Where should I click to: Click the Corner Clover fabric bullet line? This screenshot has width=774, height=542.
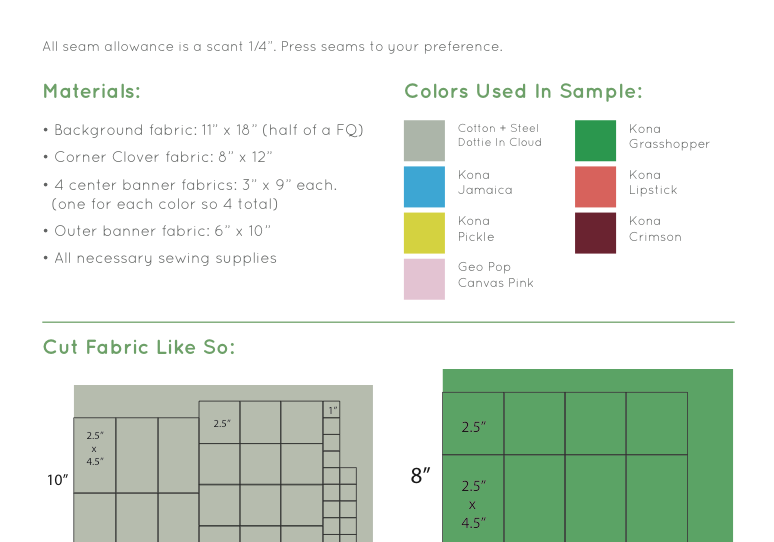158,157
